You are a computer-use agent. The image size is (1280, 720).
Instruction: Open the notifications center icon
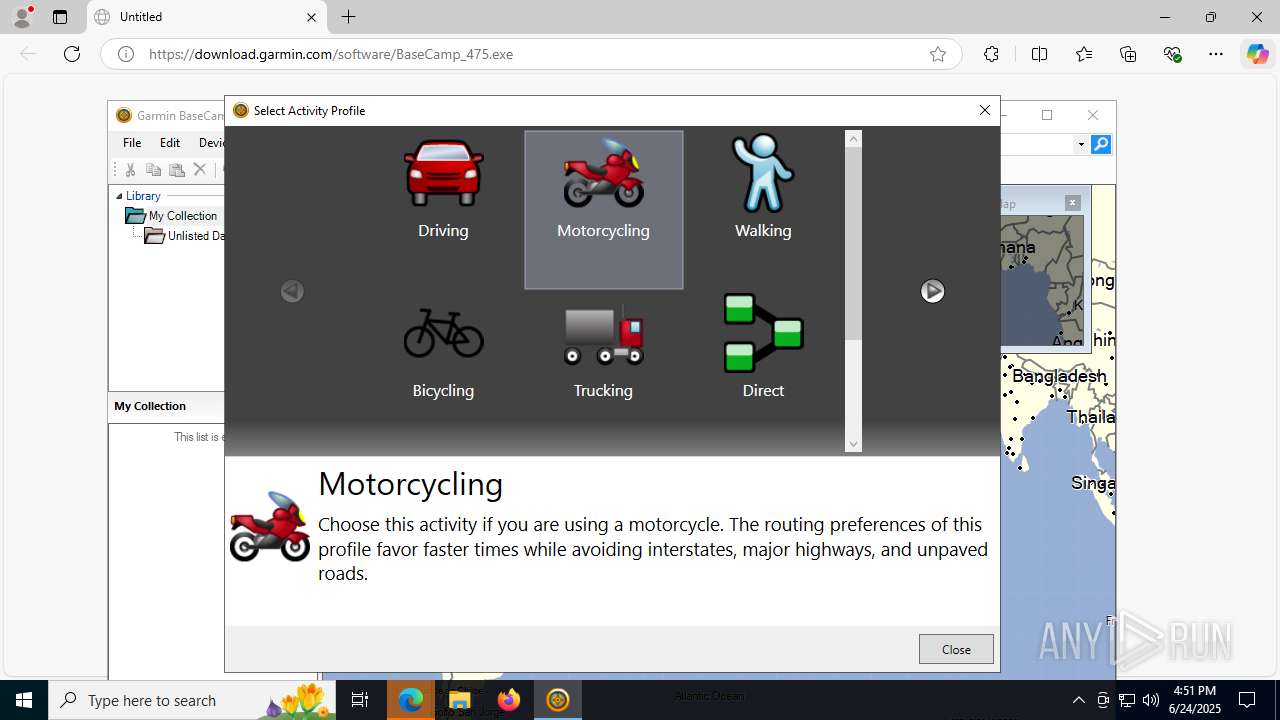(1248, 700)
